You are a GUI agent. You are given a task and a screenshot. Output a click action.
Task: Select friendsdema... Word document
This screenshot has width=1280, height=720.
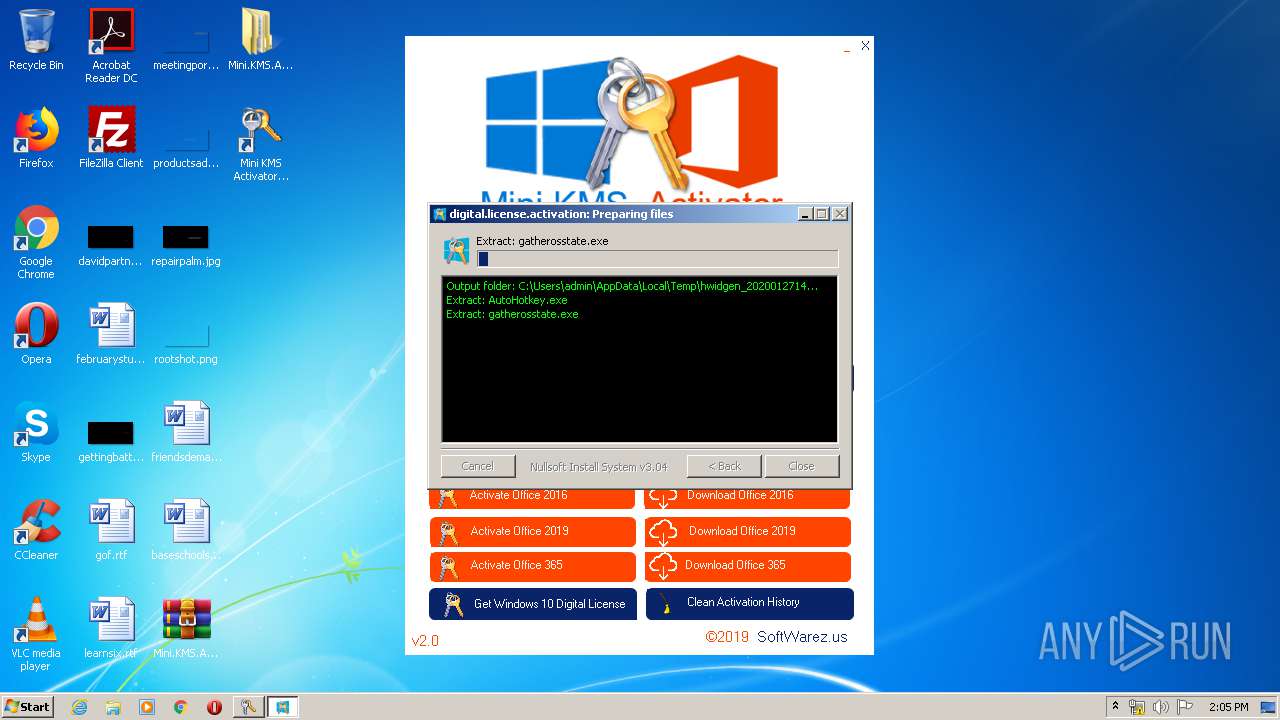186,432
